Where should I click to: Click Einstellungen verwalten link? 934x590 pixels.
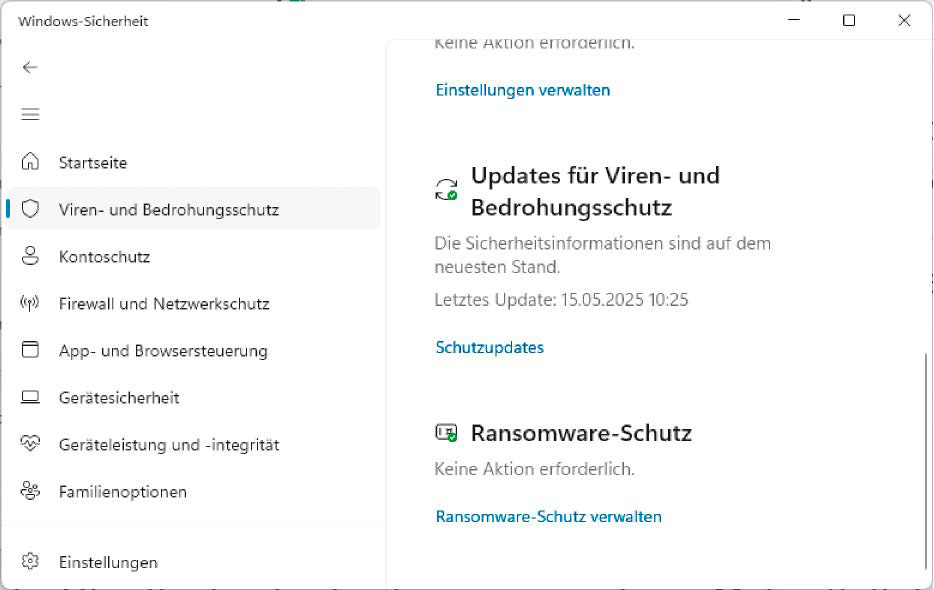tap(523, 90)
